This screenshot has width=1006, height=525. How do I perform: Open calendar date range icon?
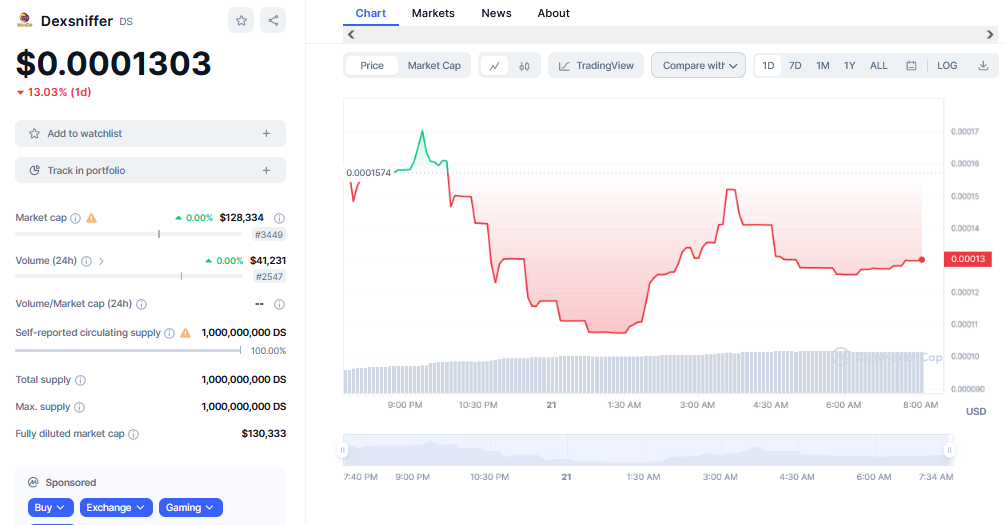[911, 65]
